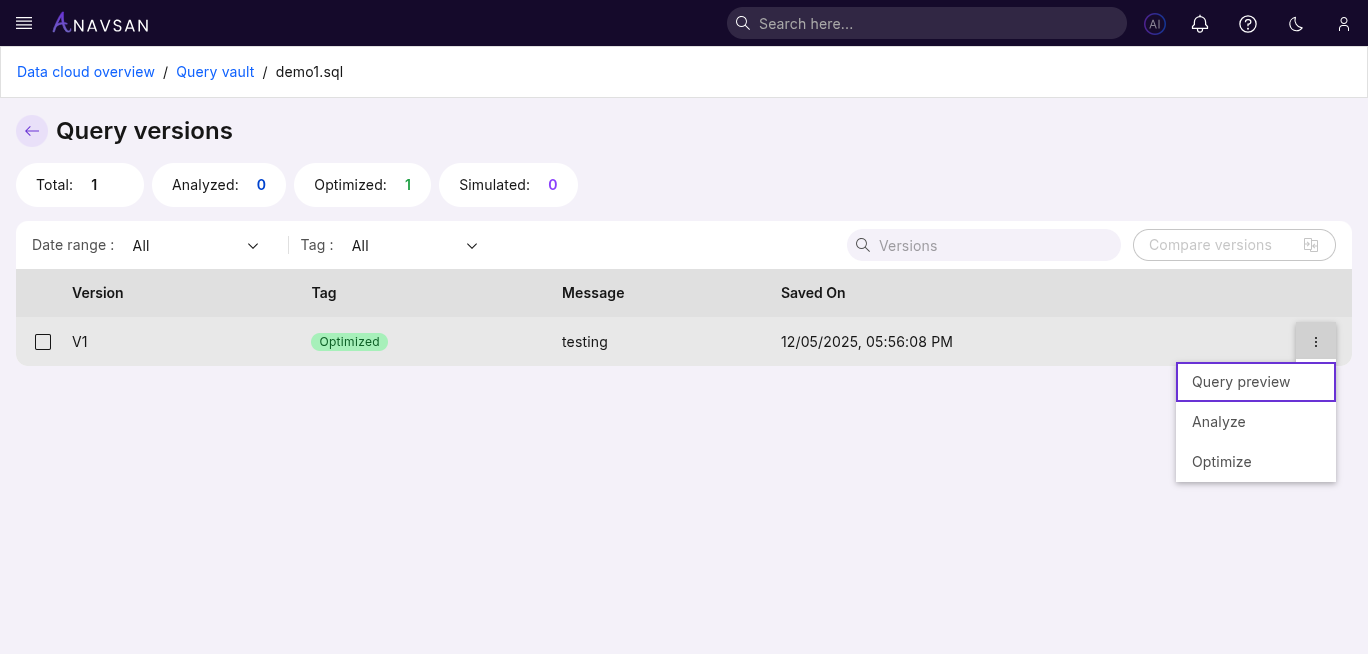Viewport: 1368px width, 654px height.
Task: Toggle dark mode with the moon icon
Action: pyautogui.click(x=1296, y=23)
